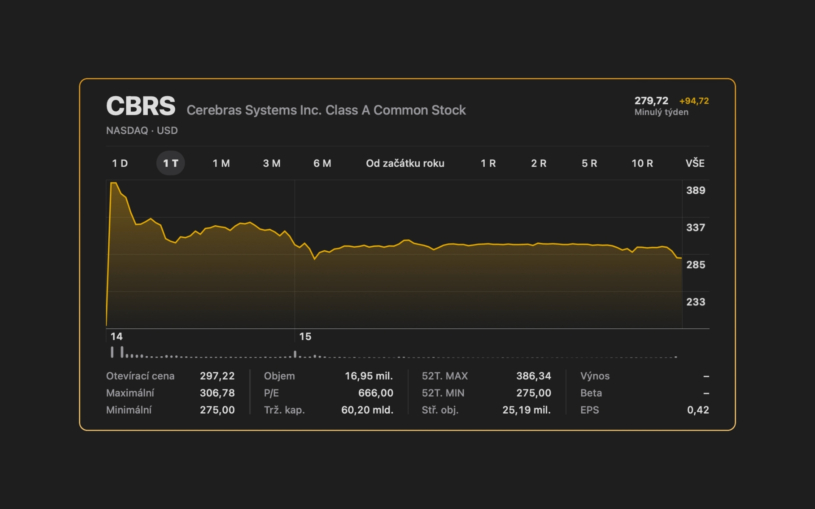Click the Cerebras Systems company name
The width and height of the screenshot is (815, 509).
[326, 110]
